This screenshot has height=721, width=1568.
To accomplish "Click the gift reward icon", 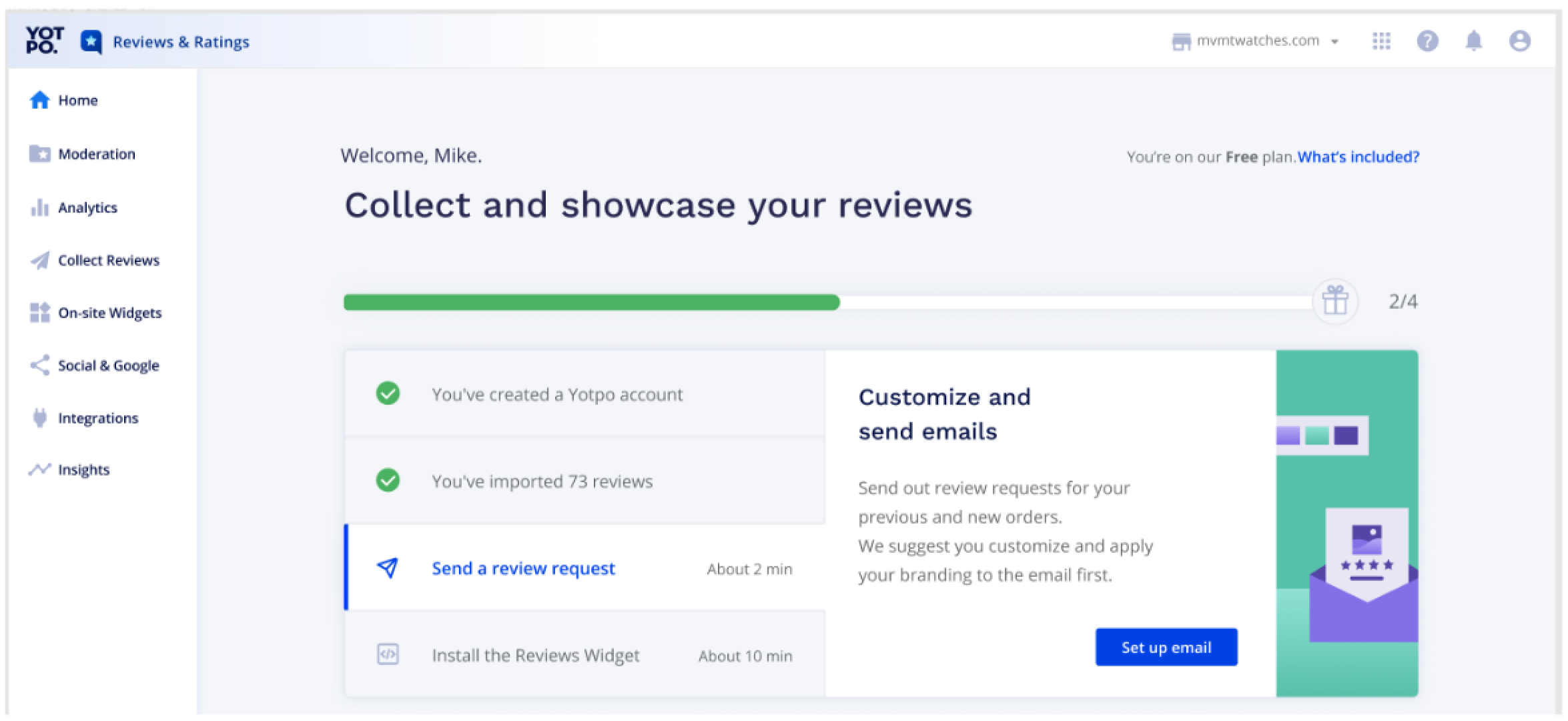I will point(1335,301).
